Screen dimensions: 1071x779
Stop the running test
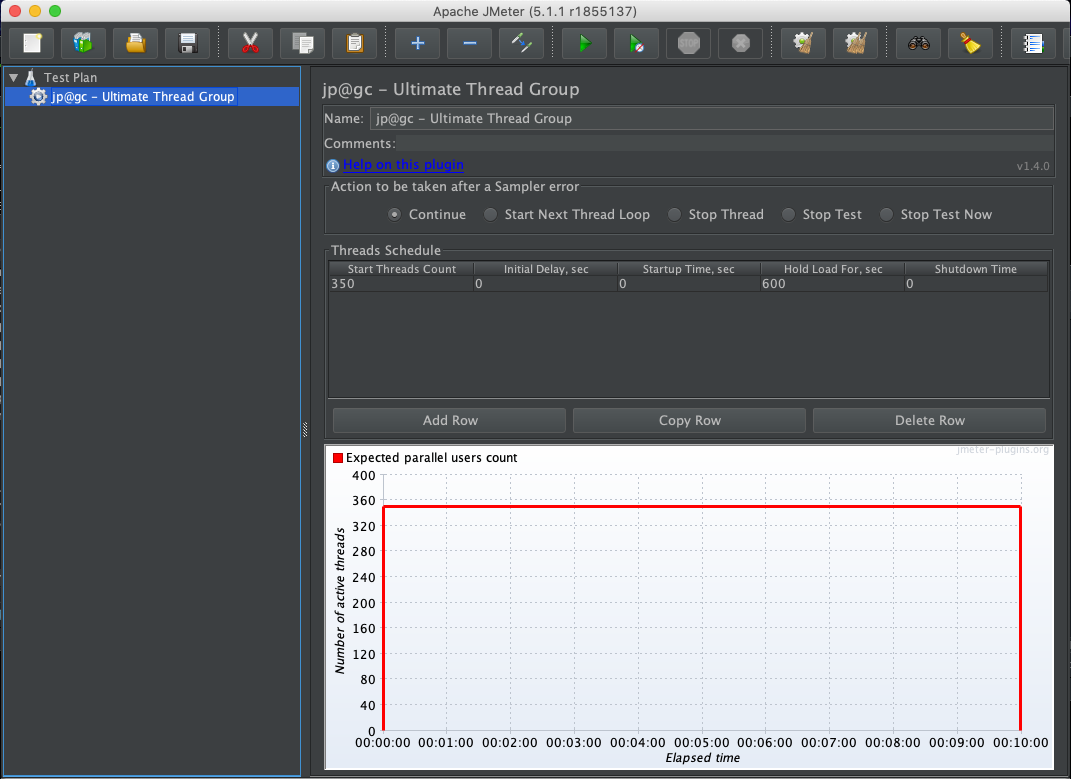pos(688,43)
